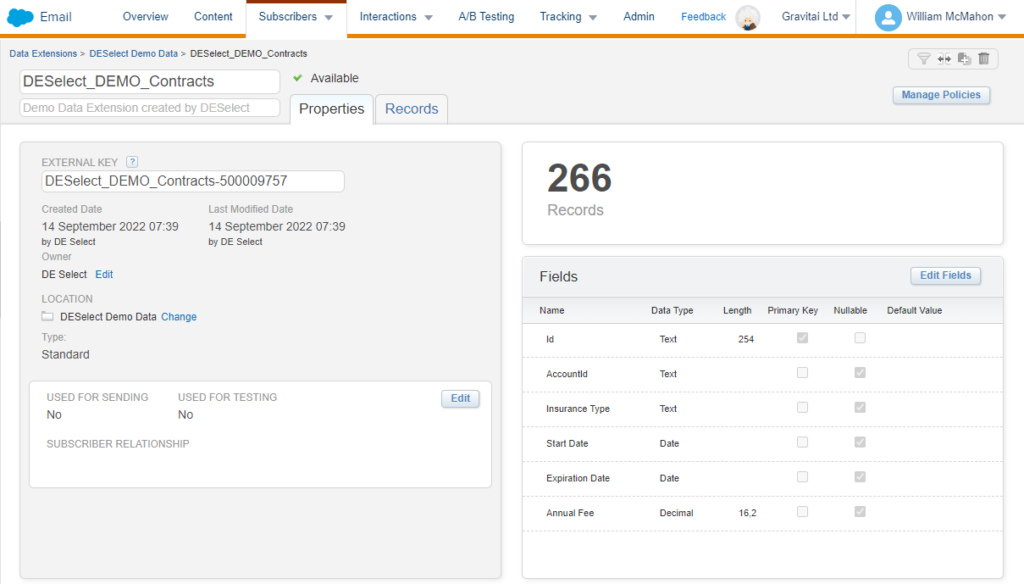Click the double-arrow icon in the toolbar
Viewport: 1024px width, 584px height.
click(943, 59)
